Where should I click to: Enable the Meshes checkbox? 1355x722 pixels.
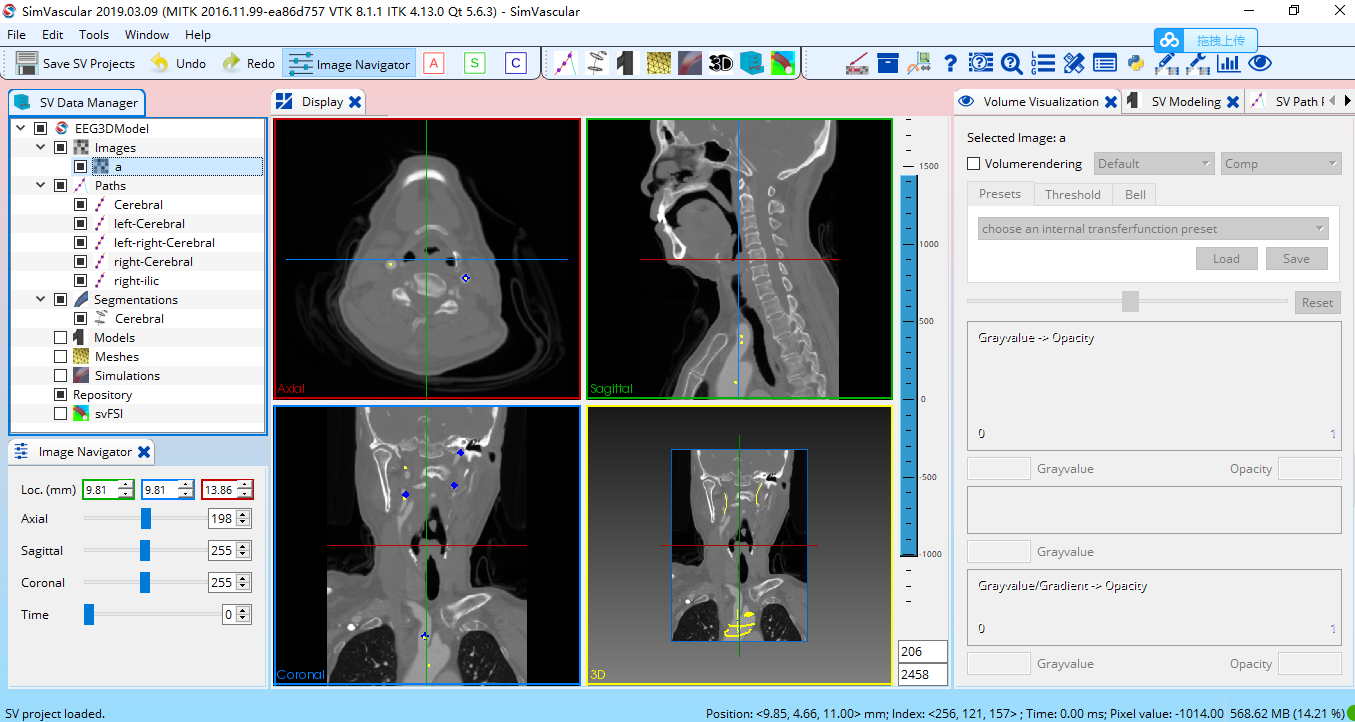click(60, 357)
